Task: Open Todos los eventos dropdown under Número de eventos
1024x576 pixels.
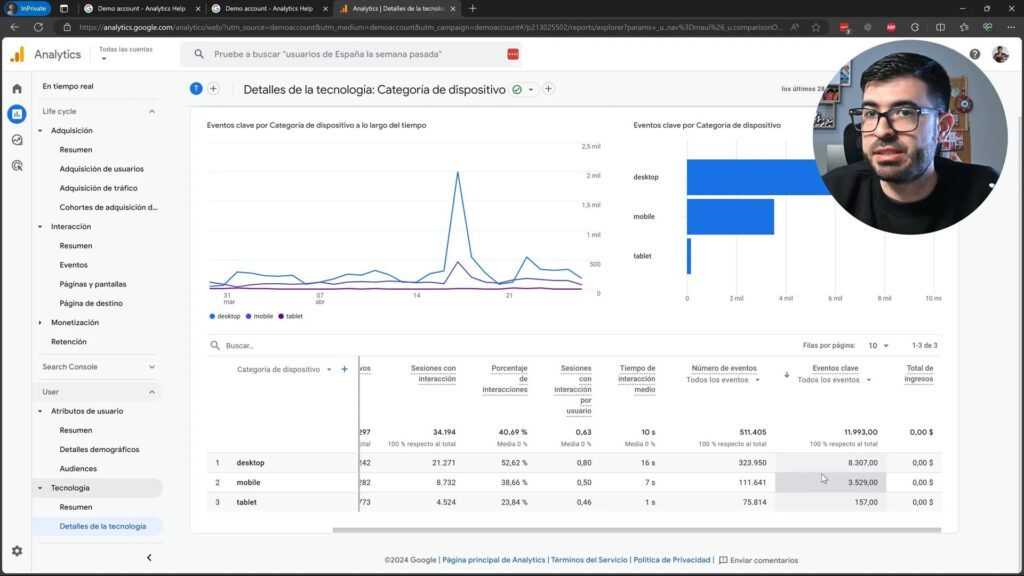Action: (x=723, y=380)
